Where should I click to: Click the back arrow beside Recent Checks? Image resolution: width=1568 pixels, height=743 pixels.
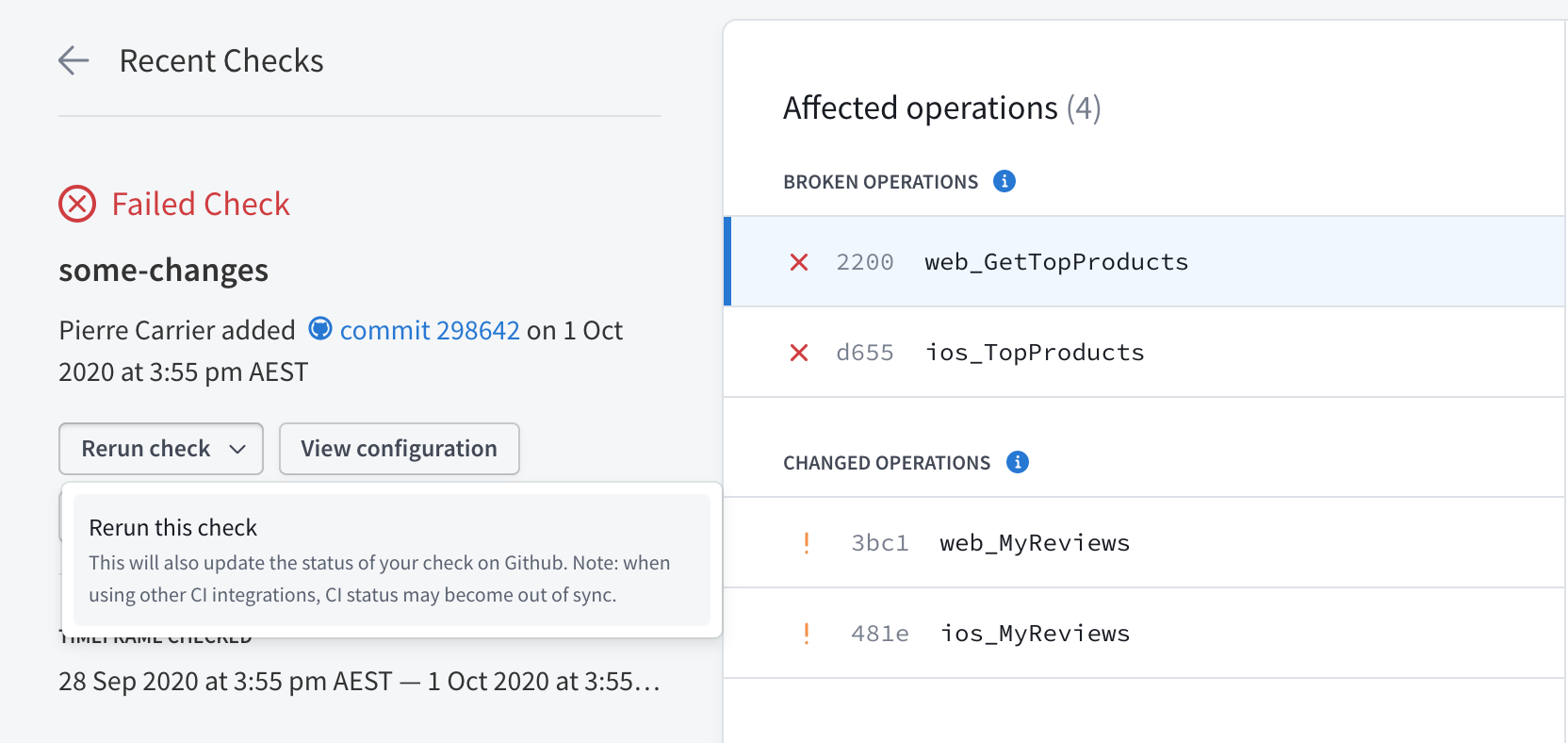(x=73, y=61)
